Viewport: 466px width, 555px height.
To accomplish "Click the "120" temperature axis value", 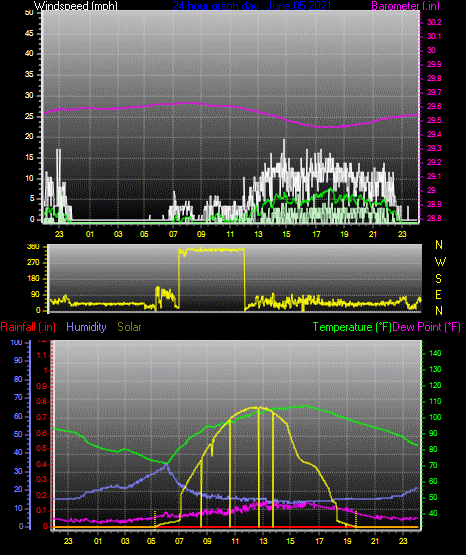I will click(435, 385).
